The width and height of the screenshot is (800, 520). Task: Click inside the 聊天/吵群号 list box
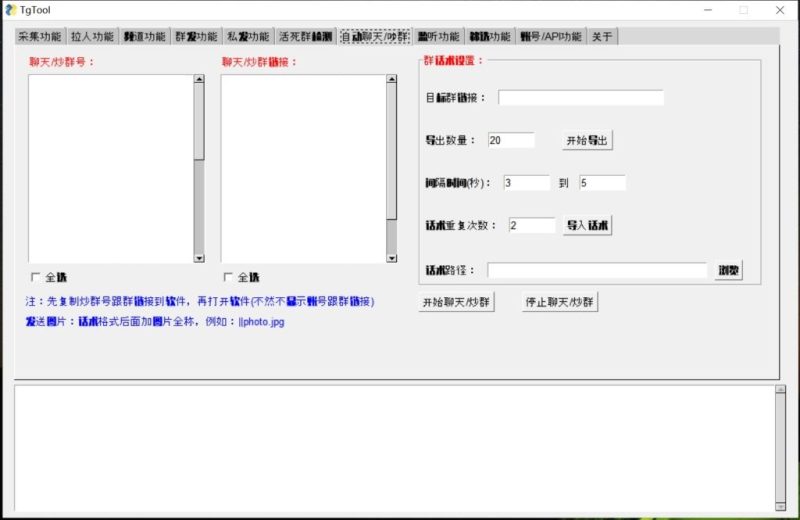coord(111,169)
